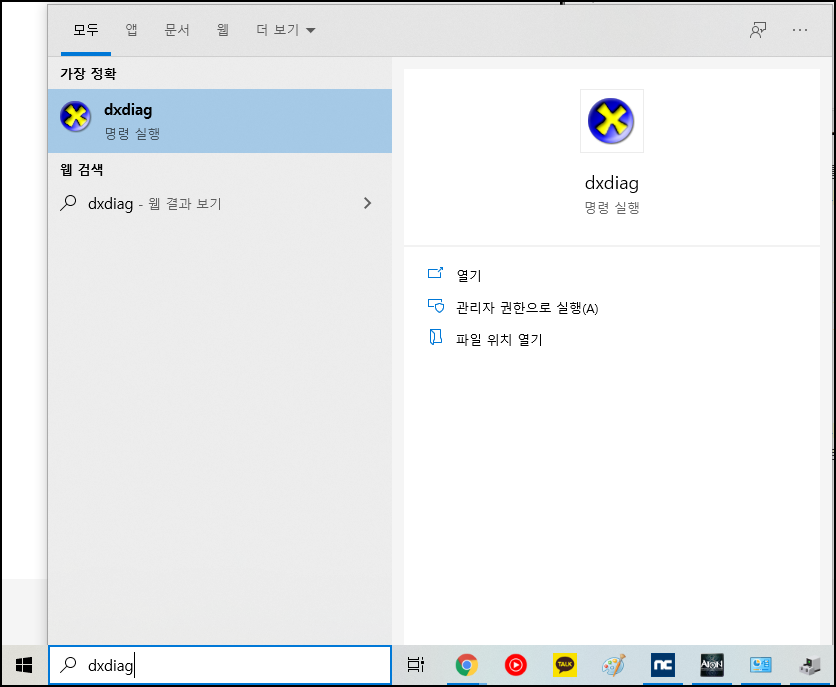Click the dxdiag search input field

tap(220, 665)
